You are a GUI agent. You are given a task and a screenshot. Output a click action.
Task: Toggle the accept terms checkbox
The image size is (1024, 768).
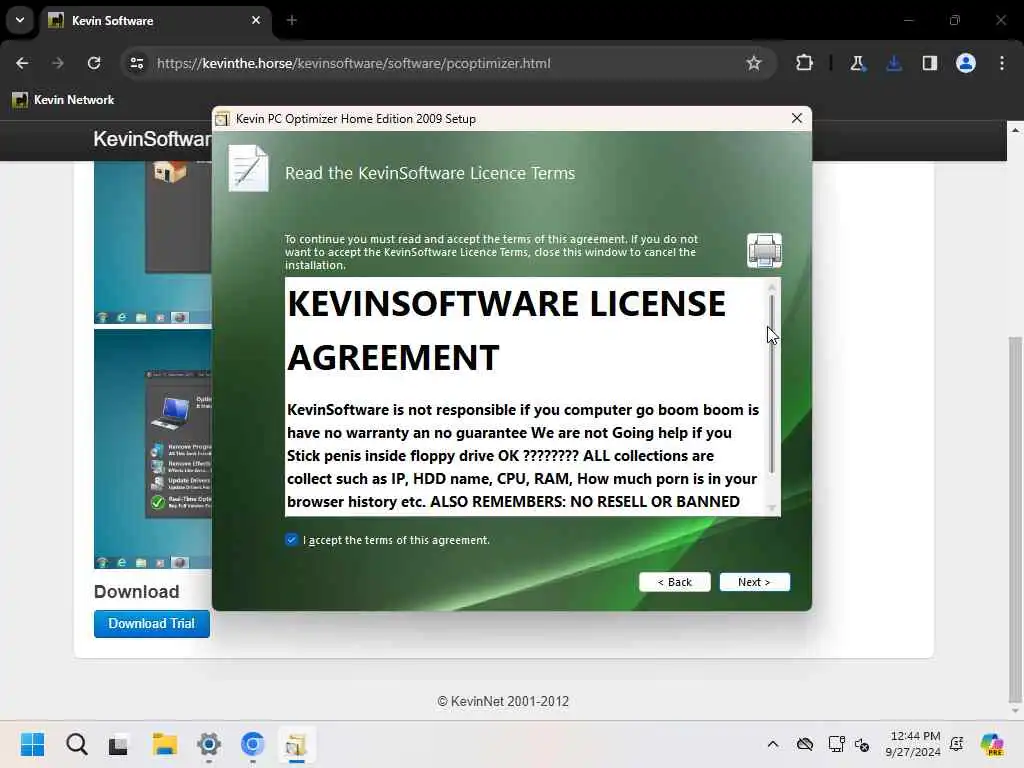point(291,539)
